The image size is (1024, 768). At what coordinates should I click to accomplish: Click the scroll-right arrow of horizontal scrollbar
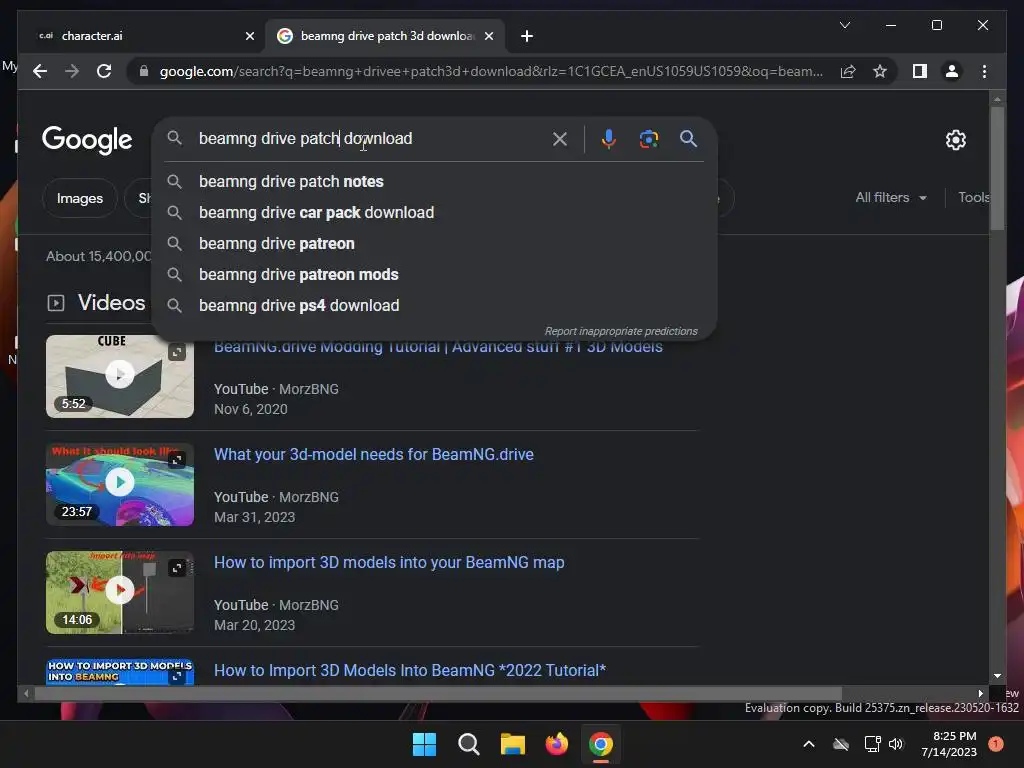pos(980,694)
